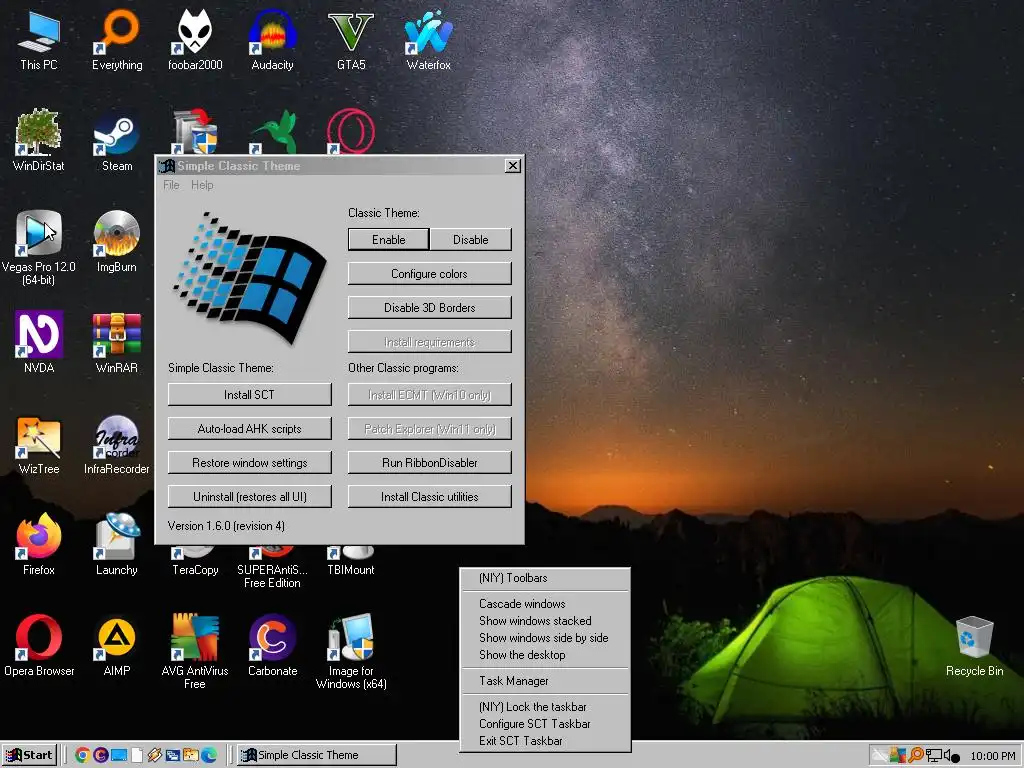Image resolution: width=1024 pixels, height=768 pixels.
Task: Select the TBIMount desktop icon
Action: (x=351, y=562)
